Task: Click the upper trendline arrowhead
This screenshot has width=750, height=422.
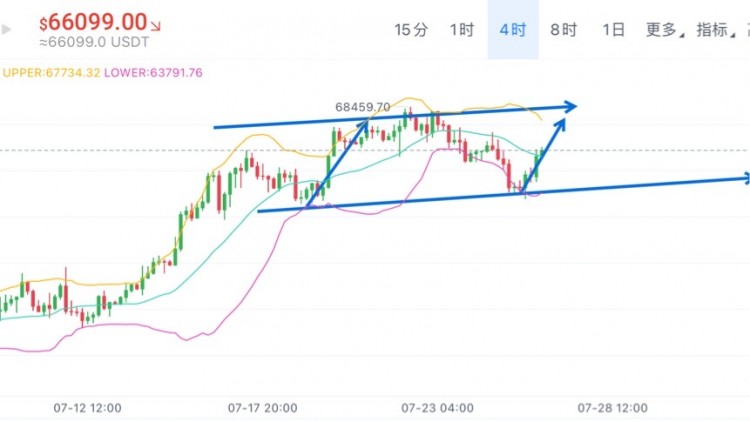Action: [x=570, y=105]
